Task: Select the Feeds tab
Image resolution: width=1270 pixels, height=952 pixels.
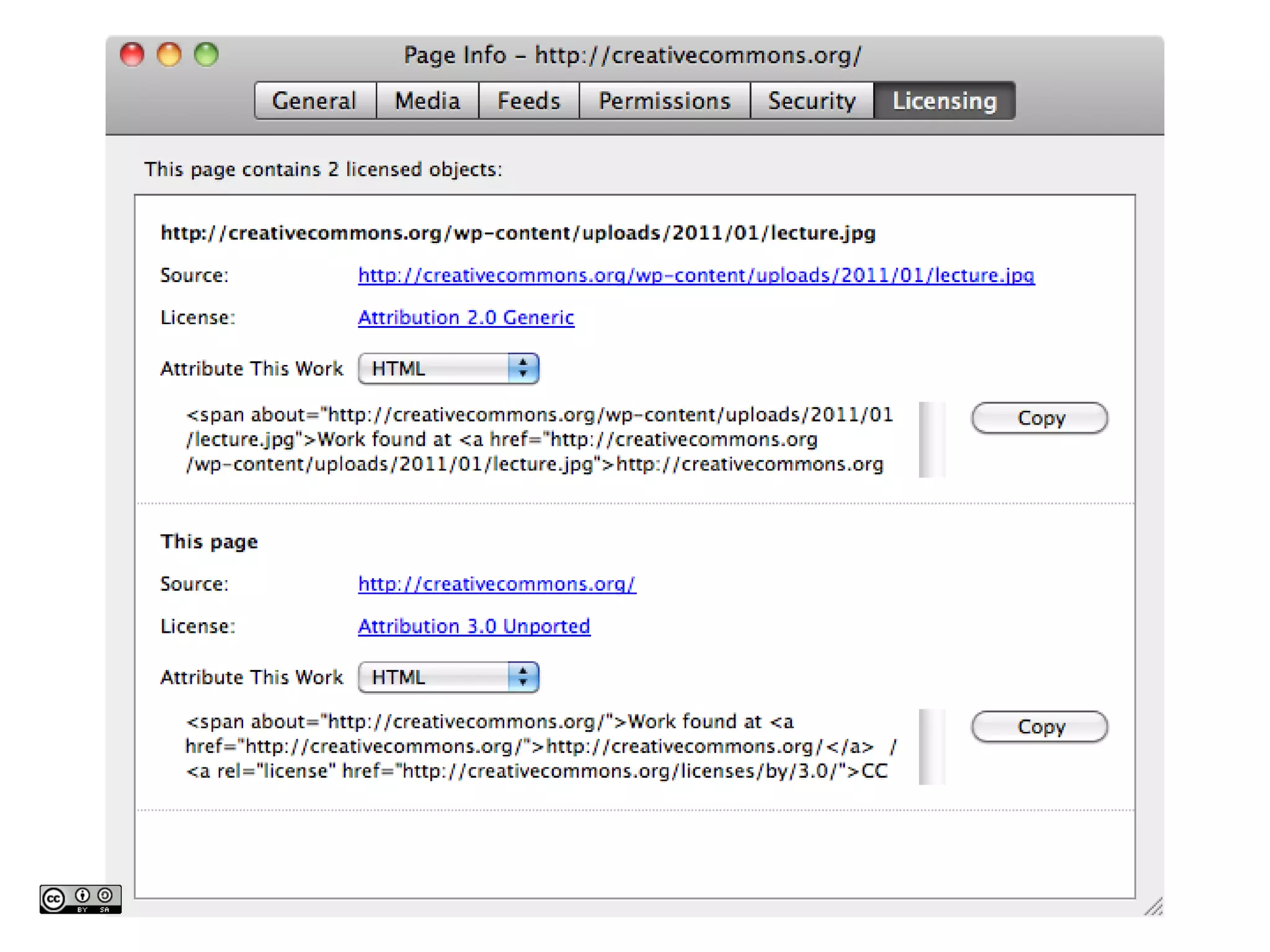Action: pos(528,100)
